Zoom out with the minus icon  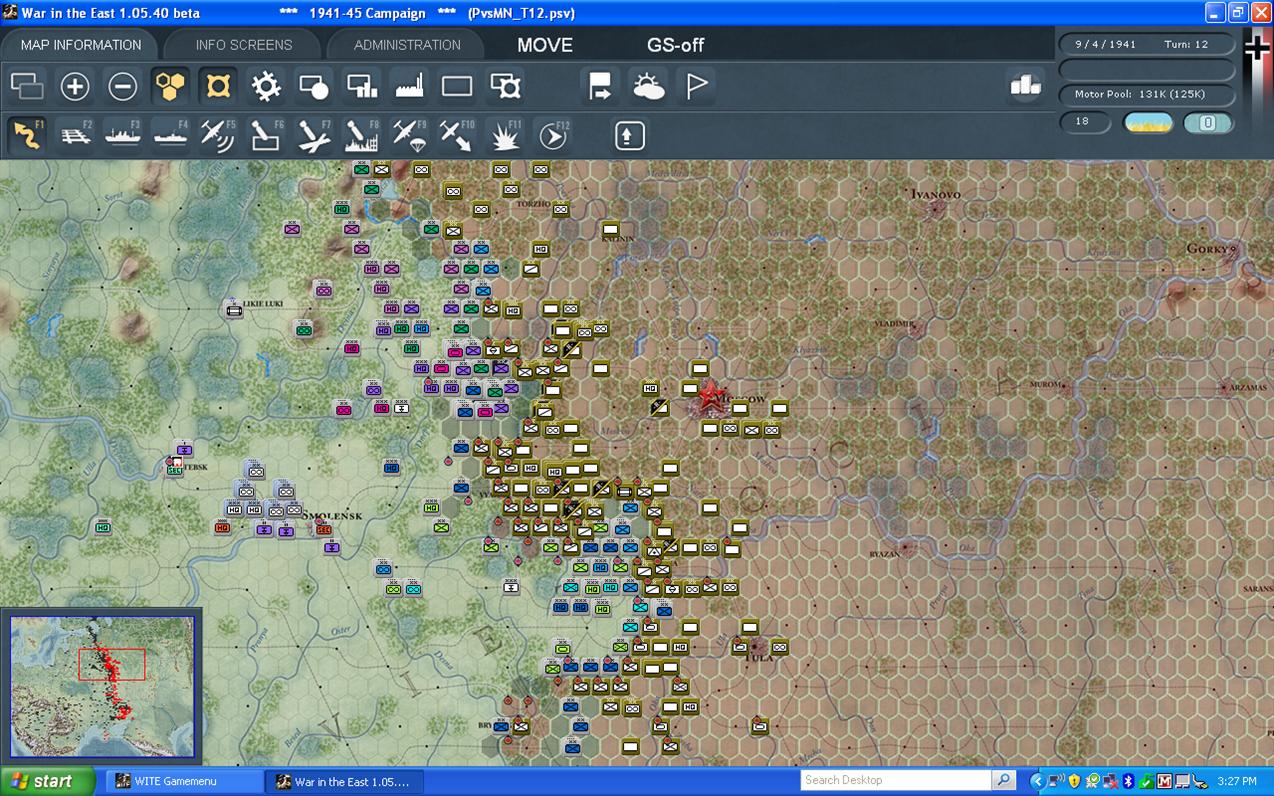click(x=123, y=86)
